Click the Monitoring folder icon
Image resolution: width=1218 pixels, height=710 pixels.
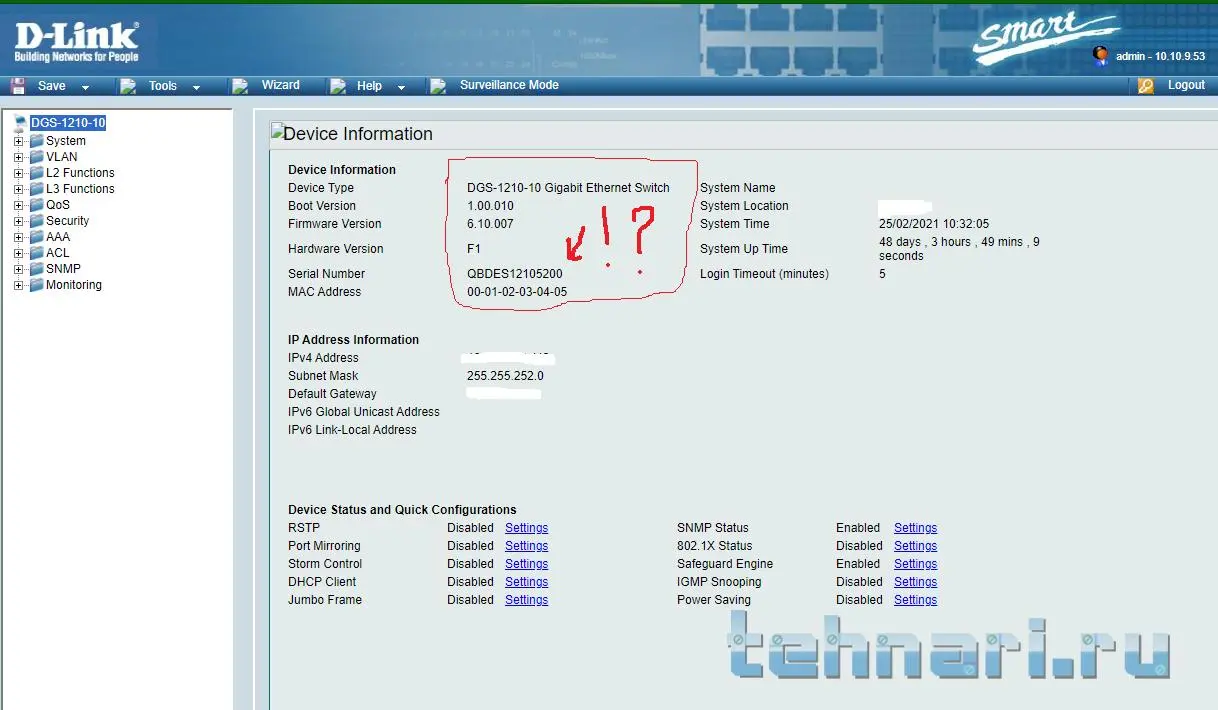pos(36,285)
